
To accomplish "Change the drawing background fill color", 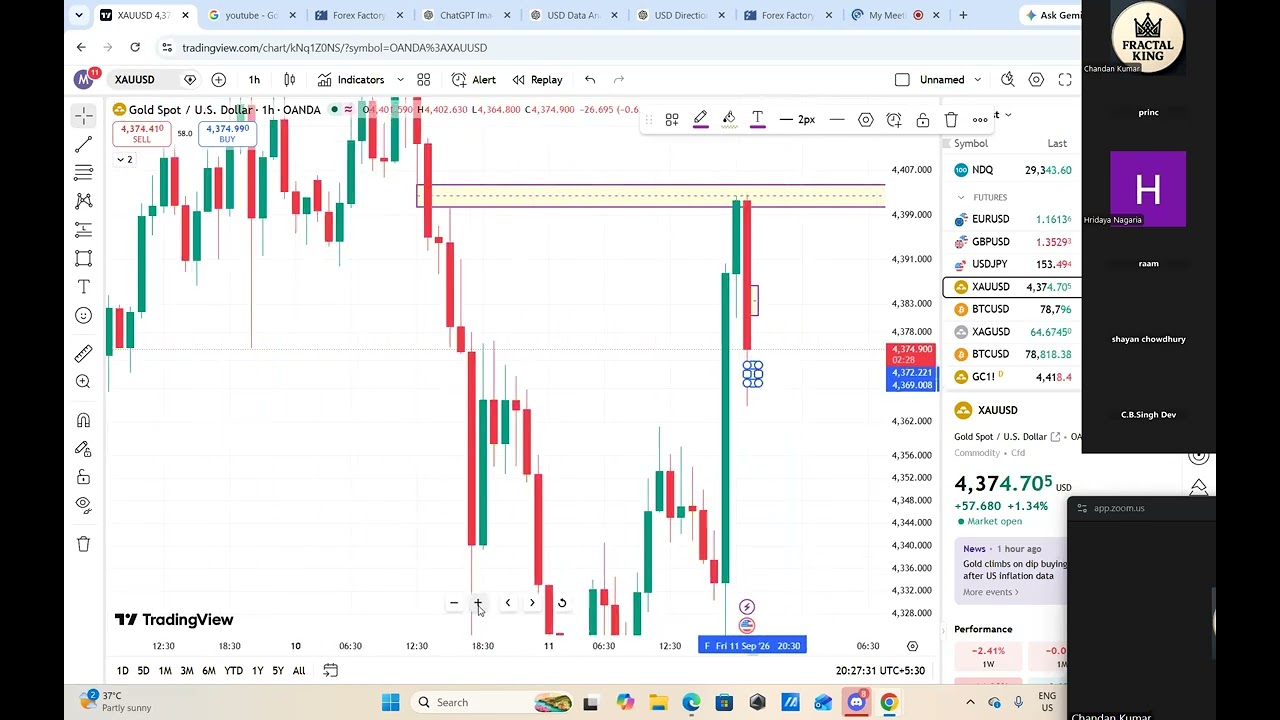I will pos(729,120).
